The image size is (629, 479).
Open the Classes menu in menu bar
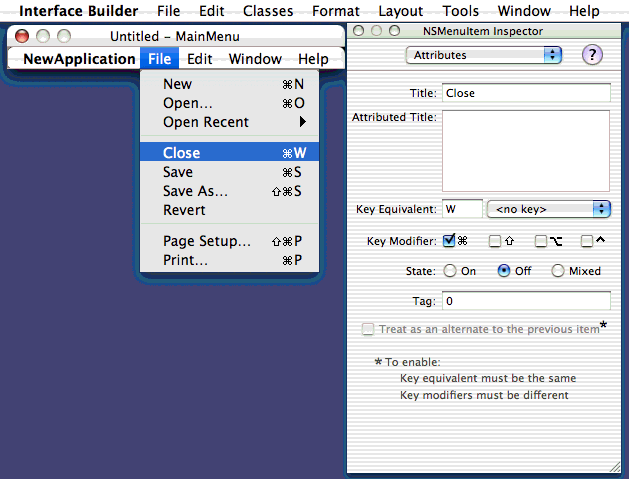click(x=268, y=11)
